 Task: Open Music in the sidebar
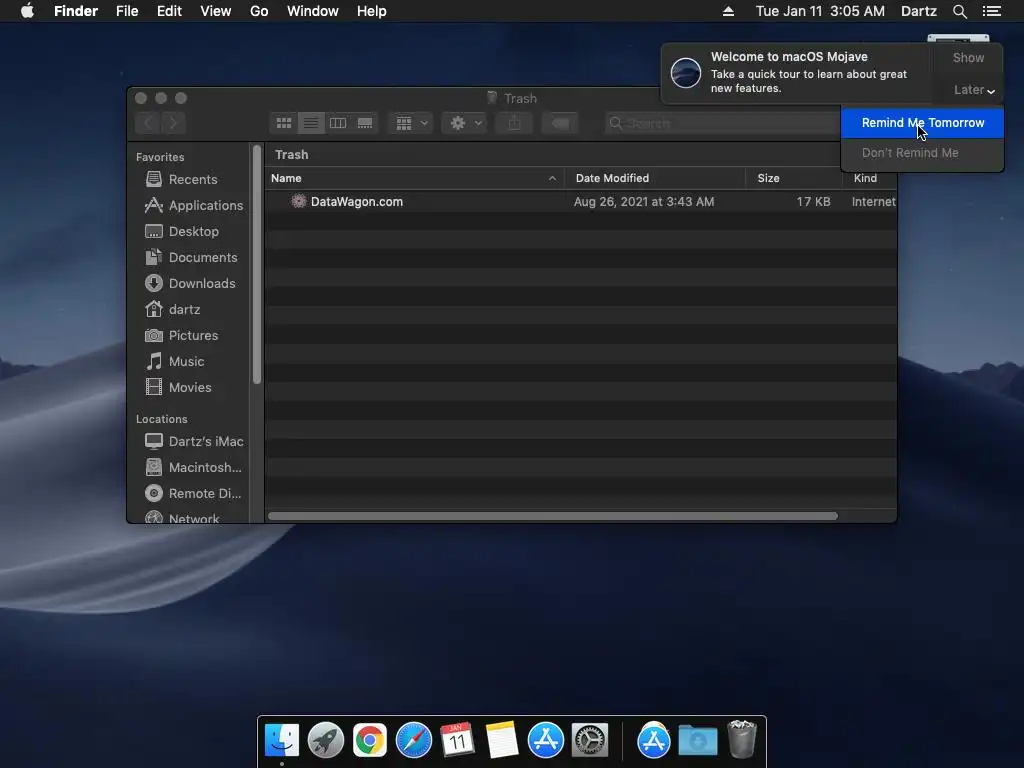[174, 361]
